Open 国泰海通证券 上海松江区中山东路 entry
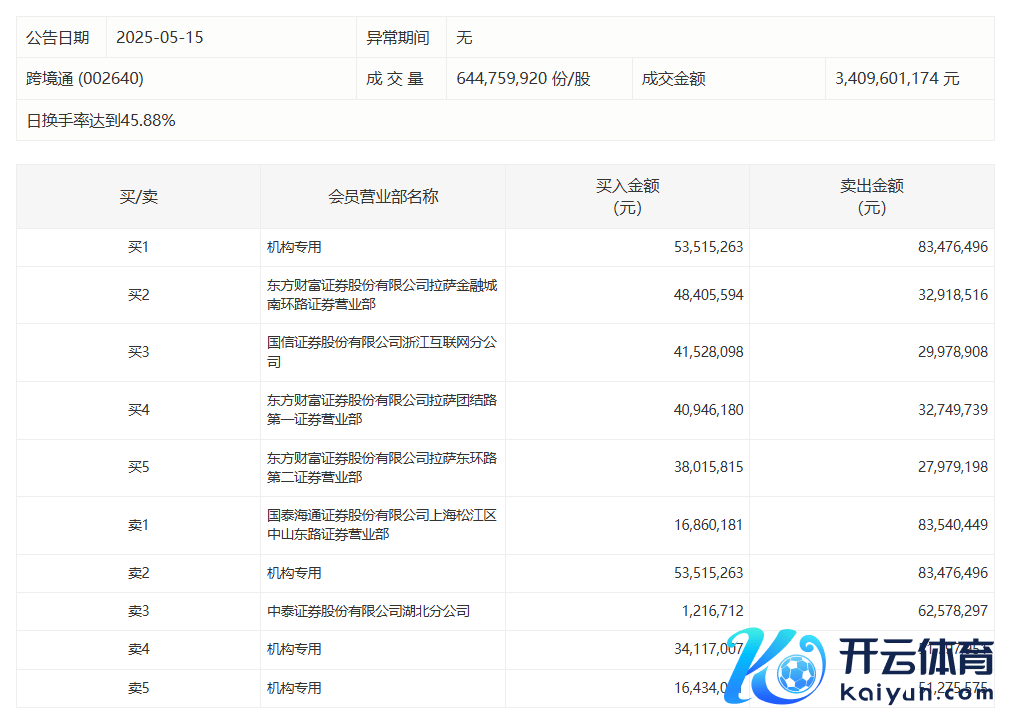Image resolution: width=1009 pixels, height=726 pixels. pyautogui.click(x=381, y=525)
